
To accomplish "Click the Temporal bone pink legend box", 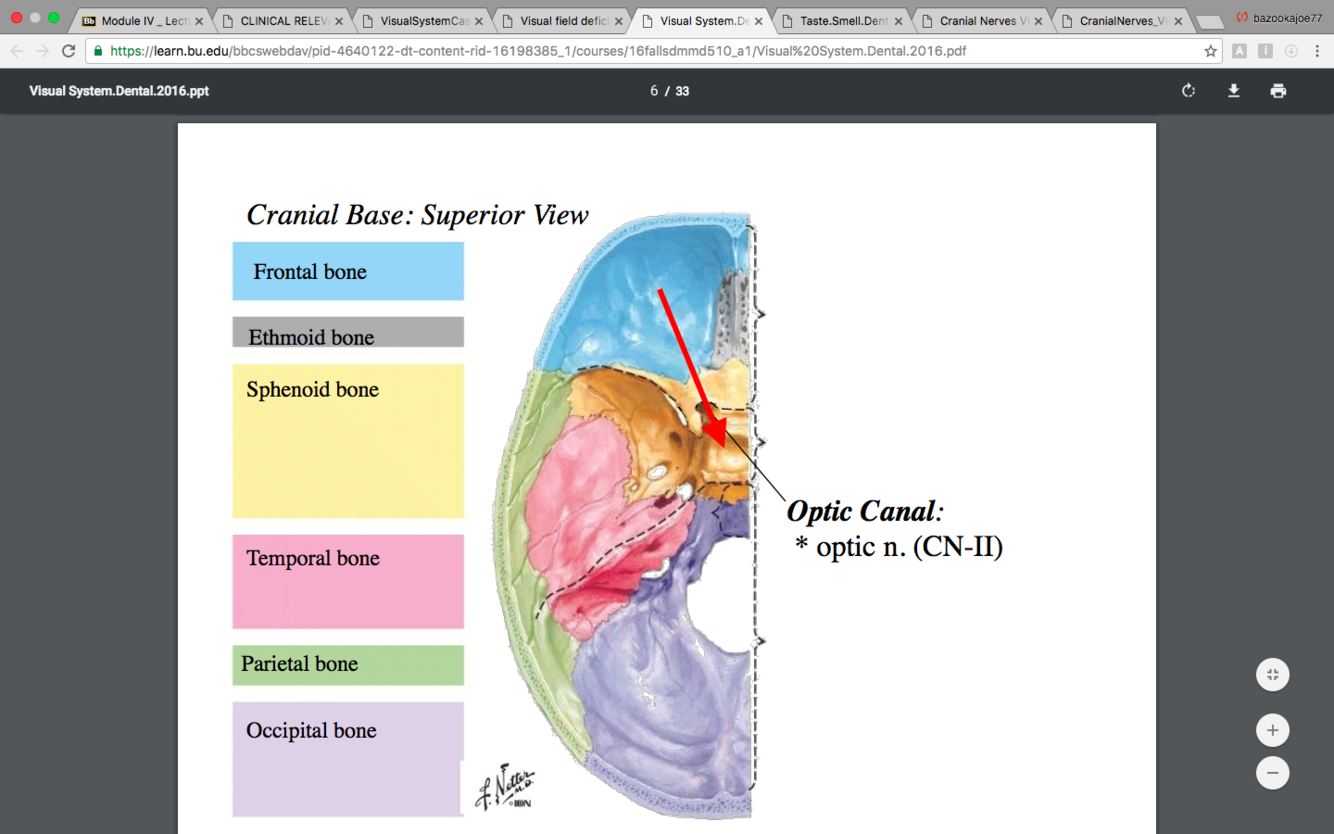I will 348,581.
